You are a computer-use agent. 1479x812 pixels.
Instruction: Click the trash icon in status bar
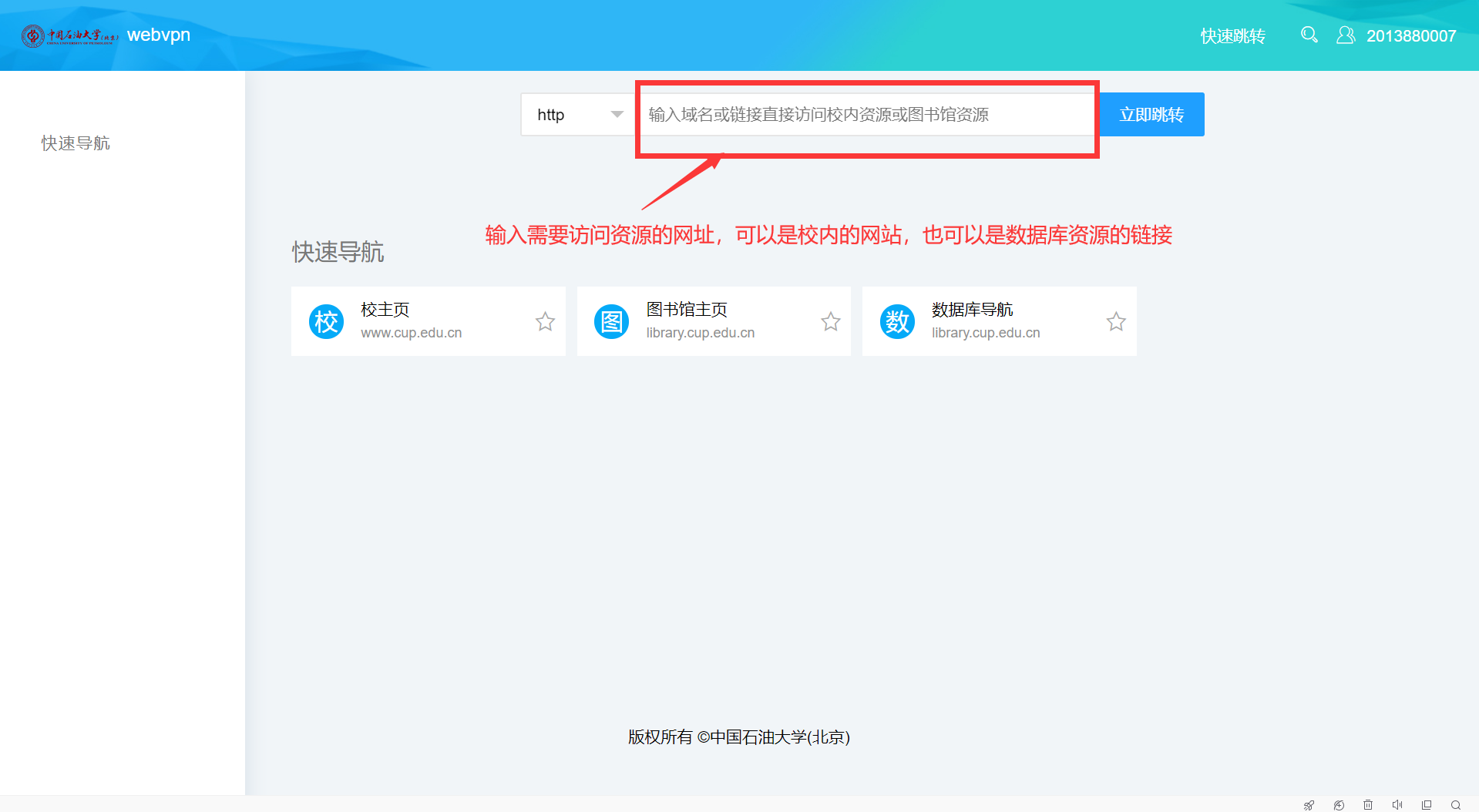(x=1368, y=805)
